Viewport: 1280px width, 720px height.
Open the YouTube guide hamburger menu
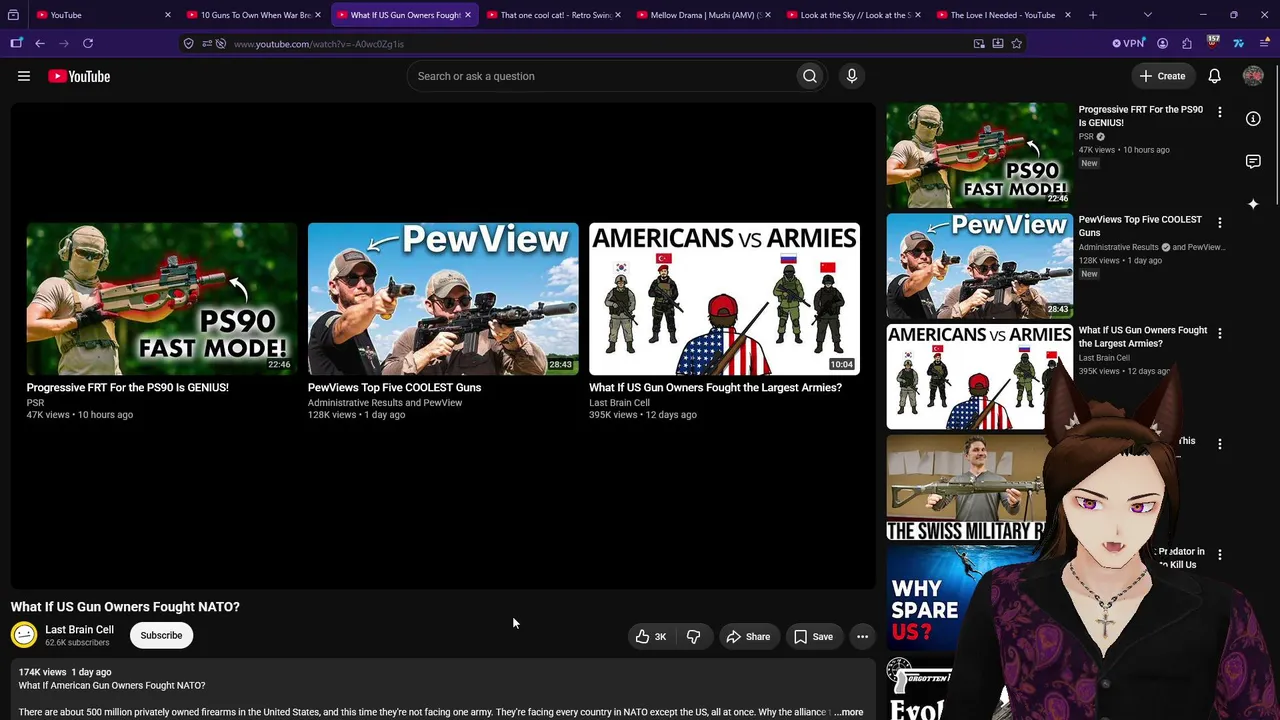24,76
